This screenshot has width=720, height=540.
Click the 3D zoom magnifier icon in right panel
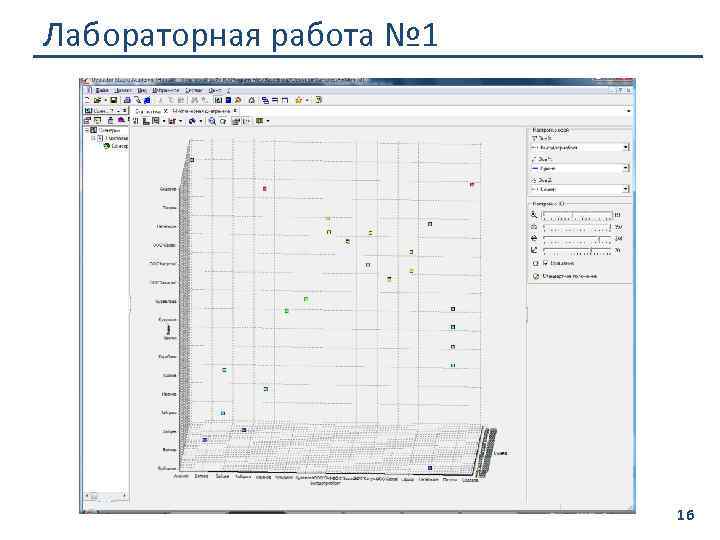[534, 215]
